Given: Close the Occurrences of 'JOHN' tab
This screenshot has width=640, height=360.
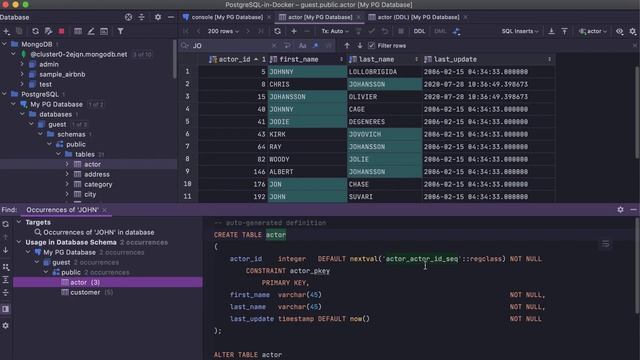Looking at the screenshot, I should click(x=105, y=210).
